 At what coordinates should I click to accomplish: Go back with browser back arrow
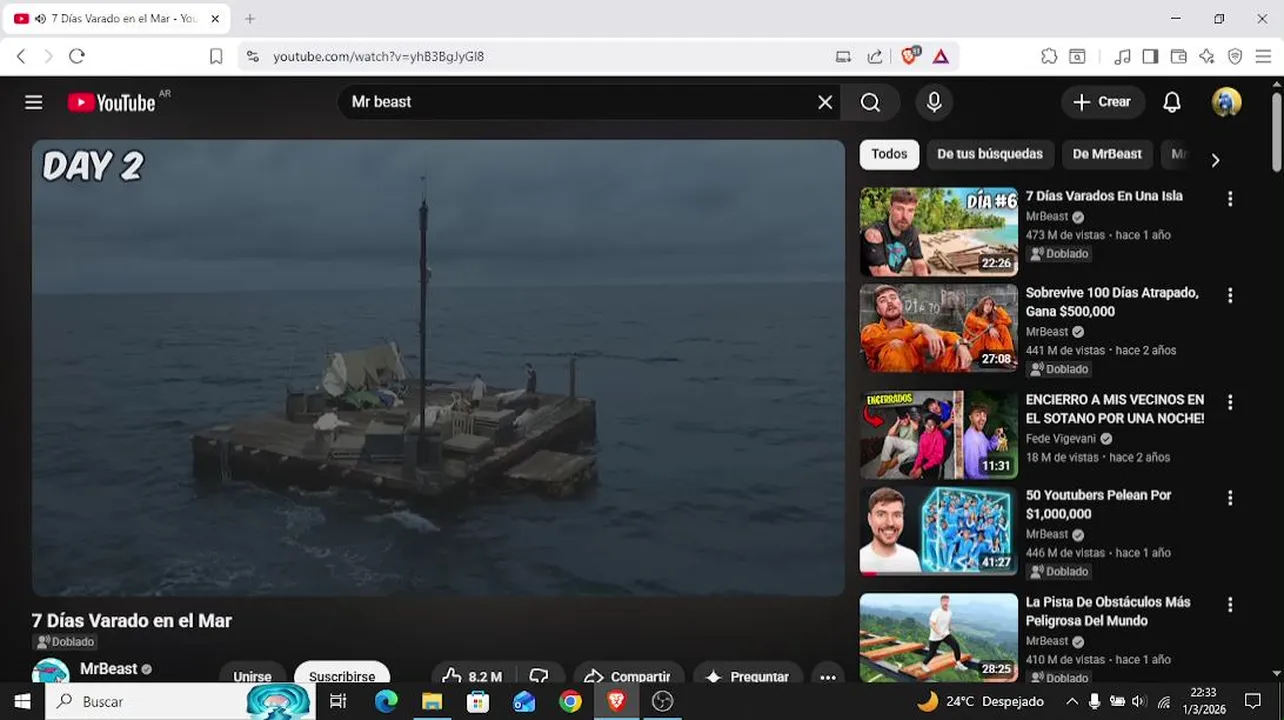coord(21,57)
